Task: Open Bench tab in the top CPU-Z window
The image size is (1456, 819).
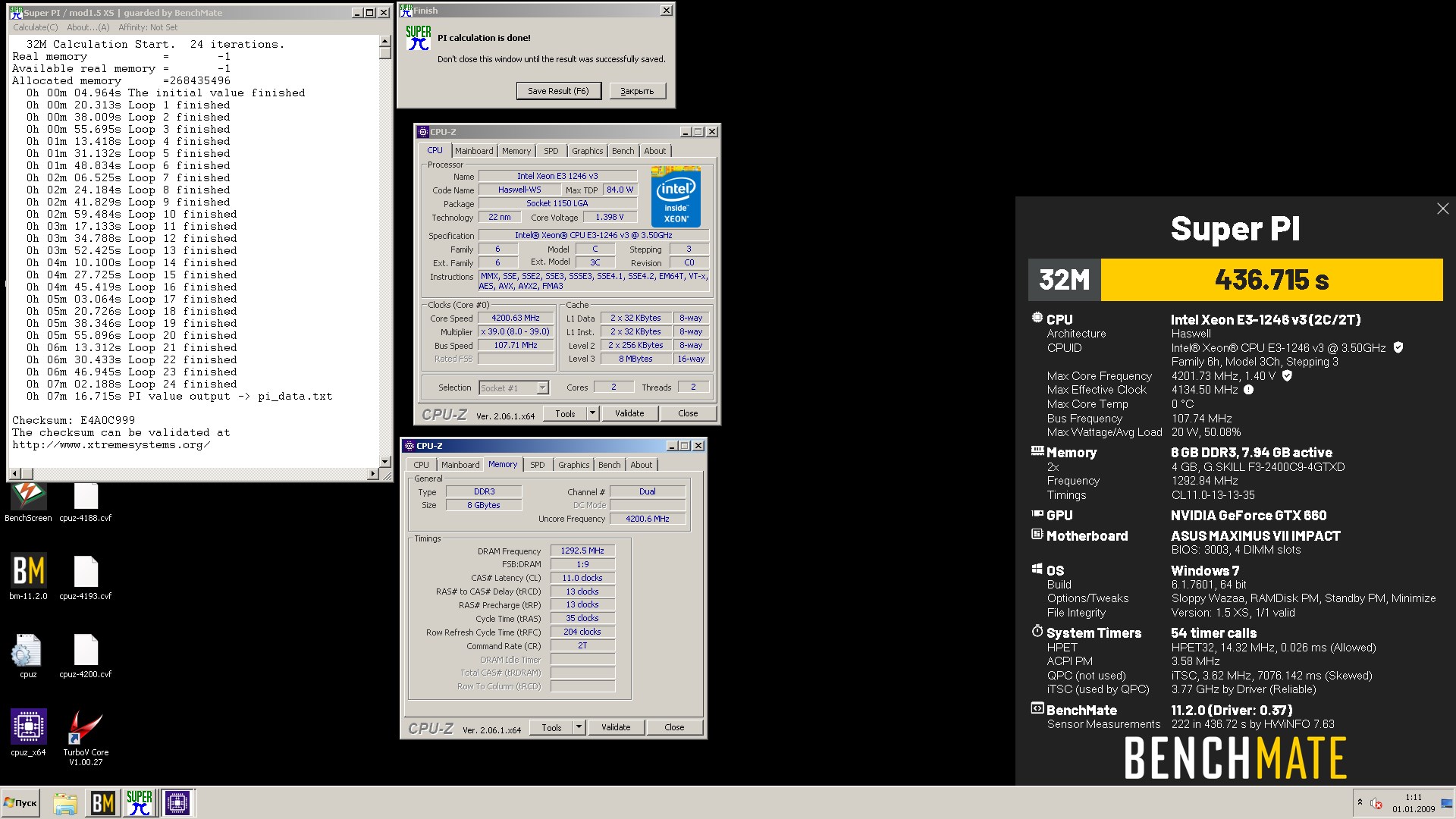Action: click(623, 151)
